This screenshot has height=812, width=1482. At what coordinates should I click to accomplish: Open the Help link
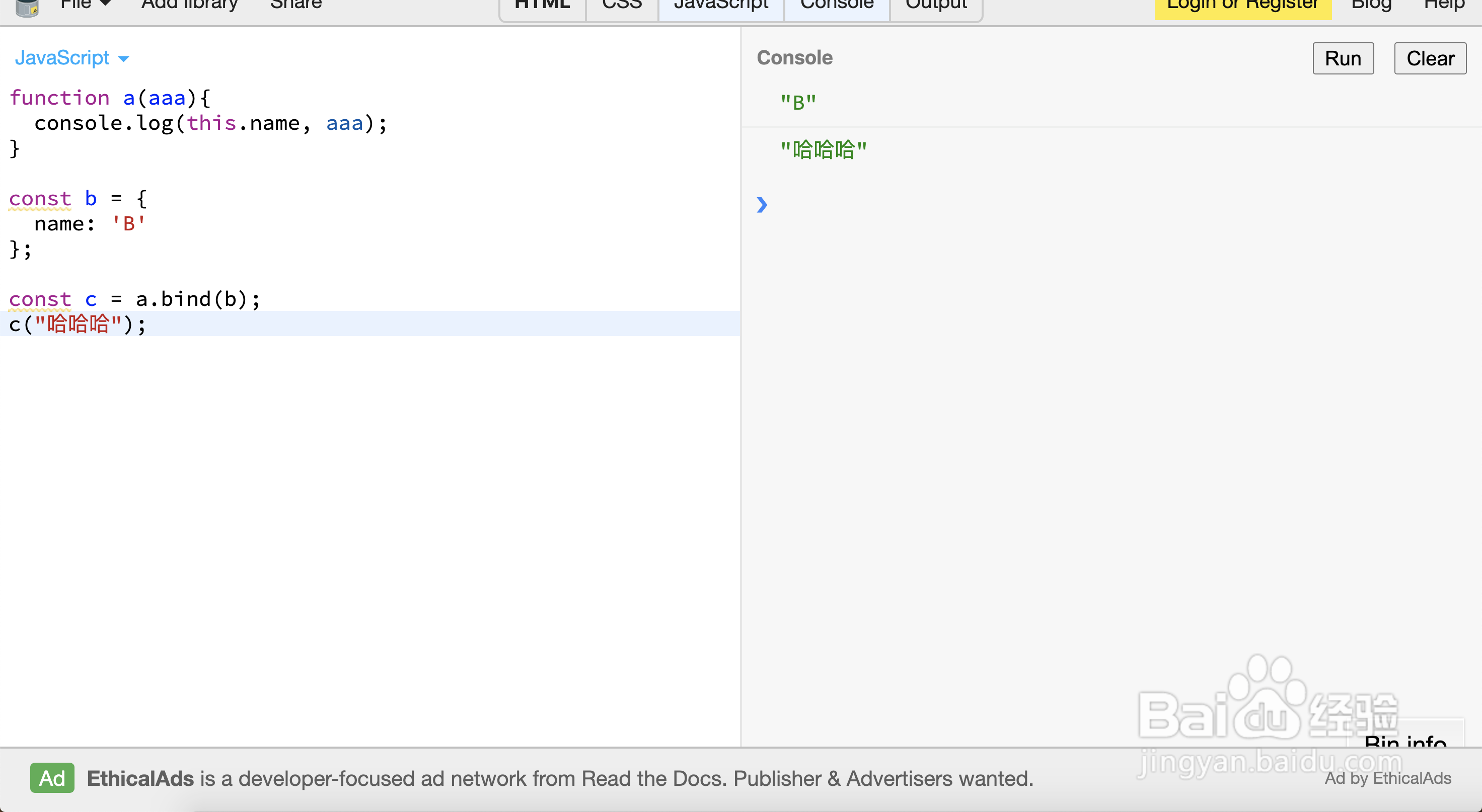pyautogui.click(x=1445, y=5)
